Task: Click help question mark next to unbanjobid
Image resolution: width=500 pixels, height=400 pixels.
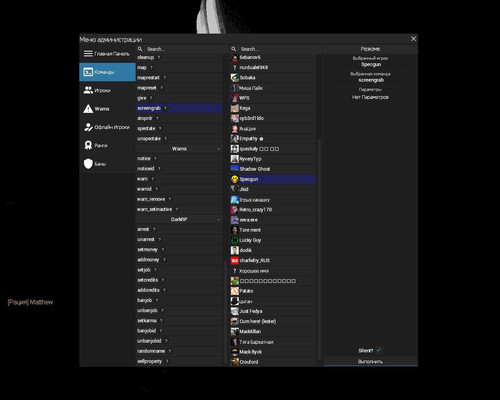Action: [166, 341]
